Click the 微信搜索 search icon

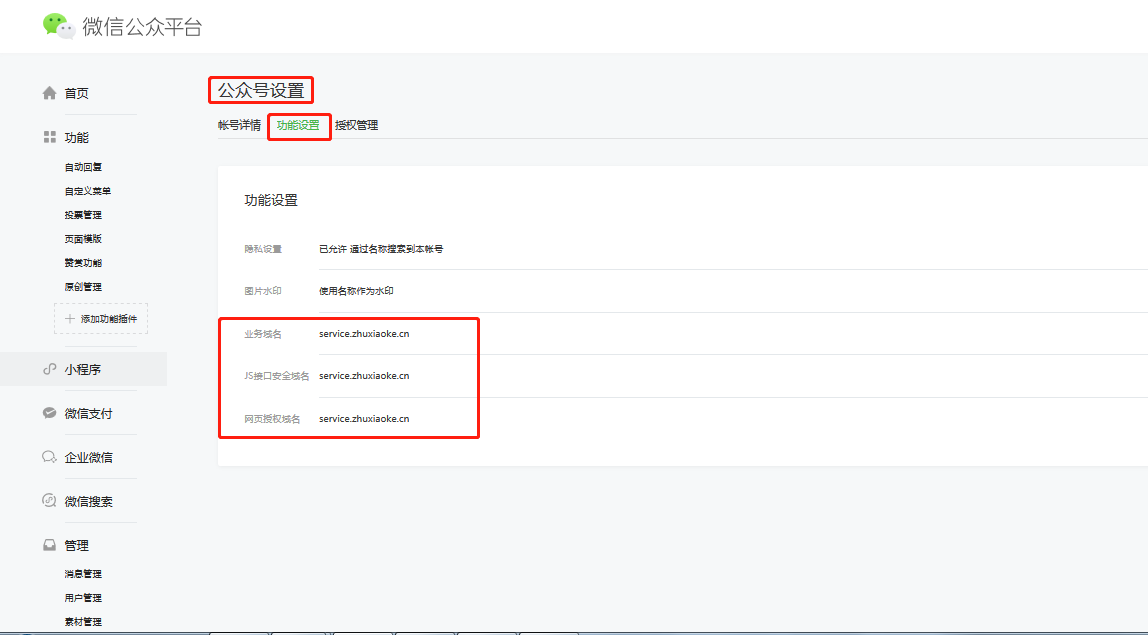click(48, 500)
